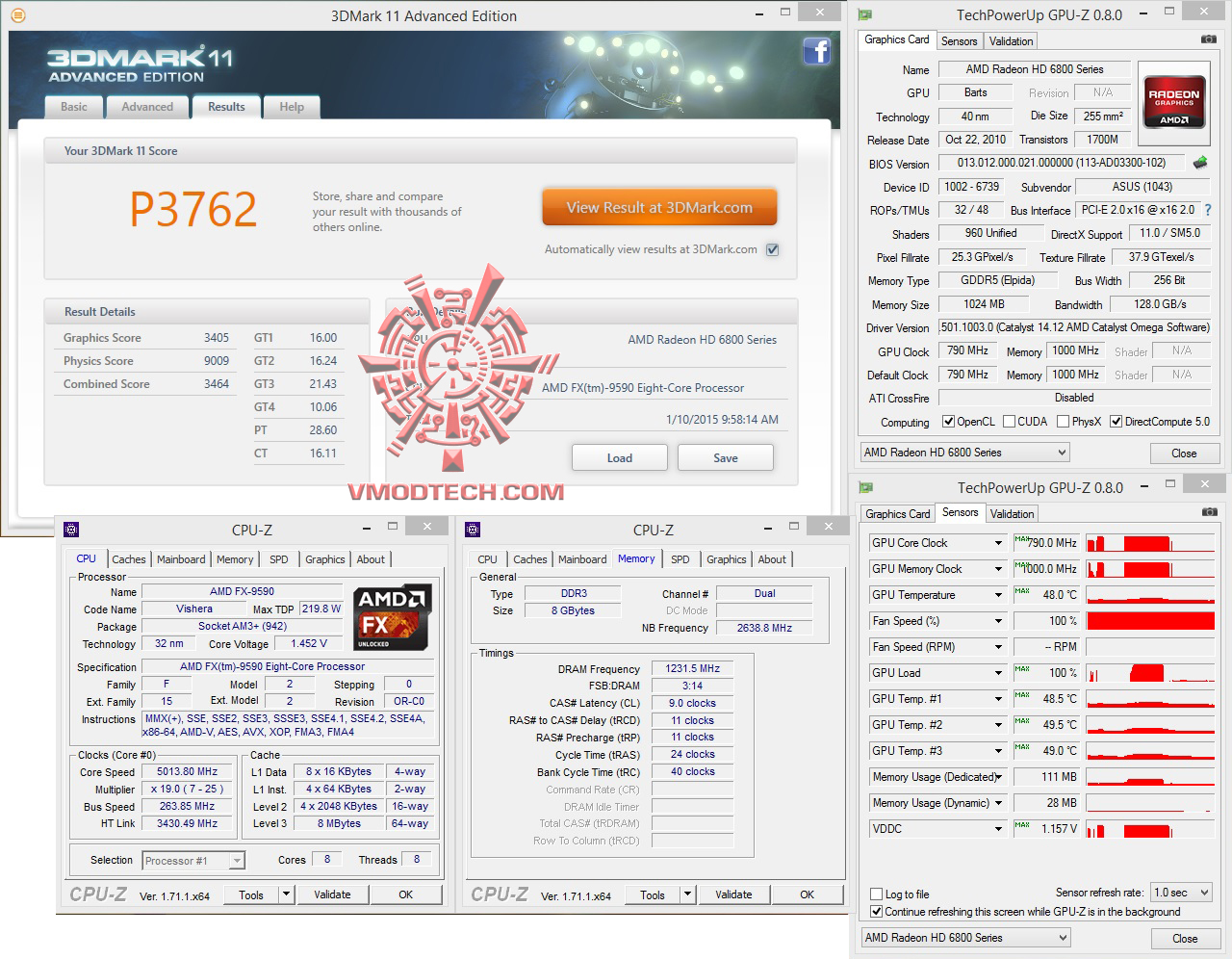The height and width of the screenshot is (959, 1232).
Task: Click Validate in the left CPU-Z window
Action: point(333,894)
